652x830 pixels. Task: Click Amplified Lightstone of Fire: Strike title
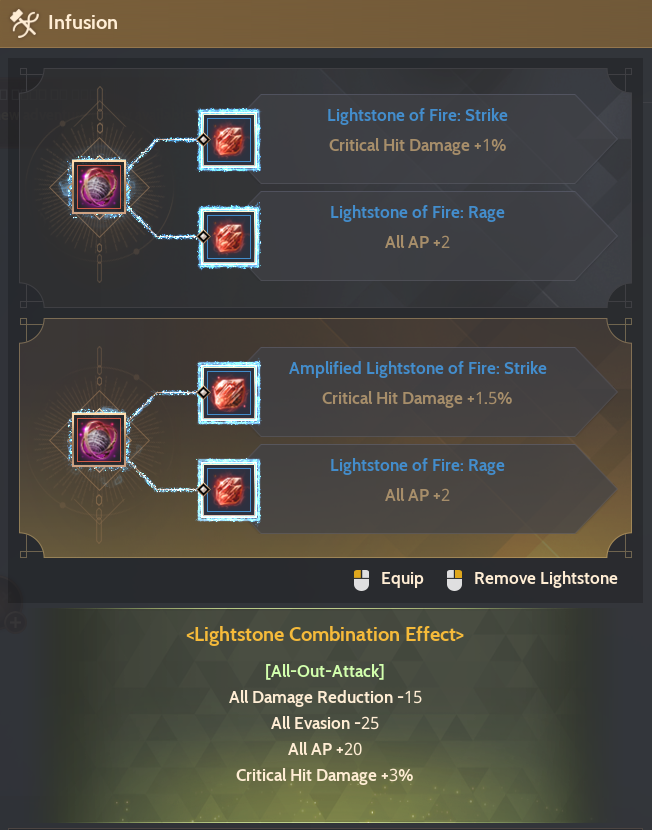pos(418,368)
